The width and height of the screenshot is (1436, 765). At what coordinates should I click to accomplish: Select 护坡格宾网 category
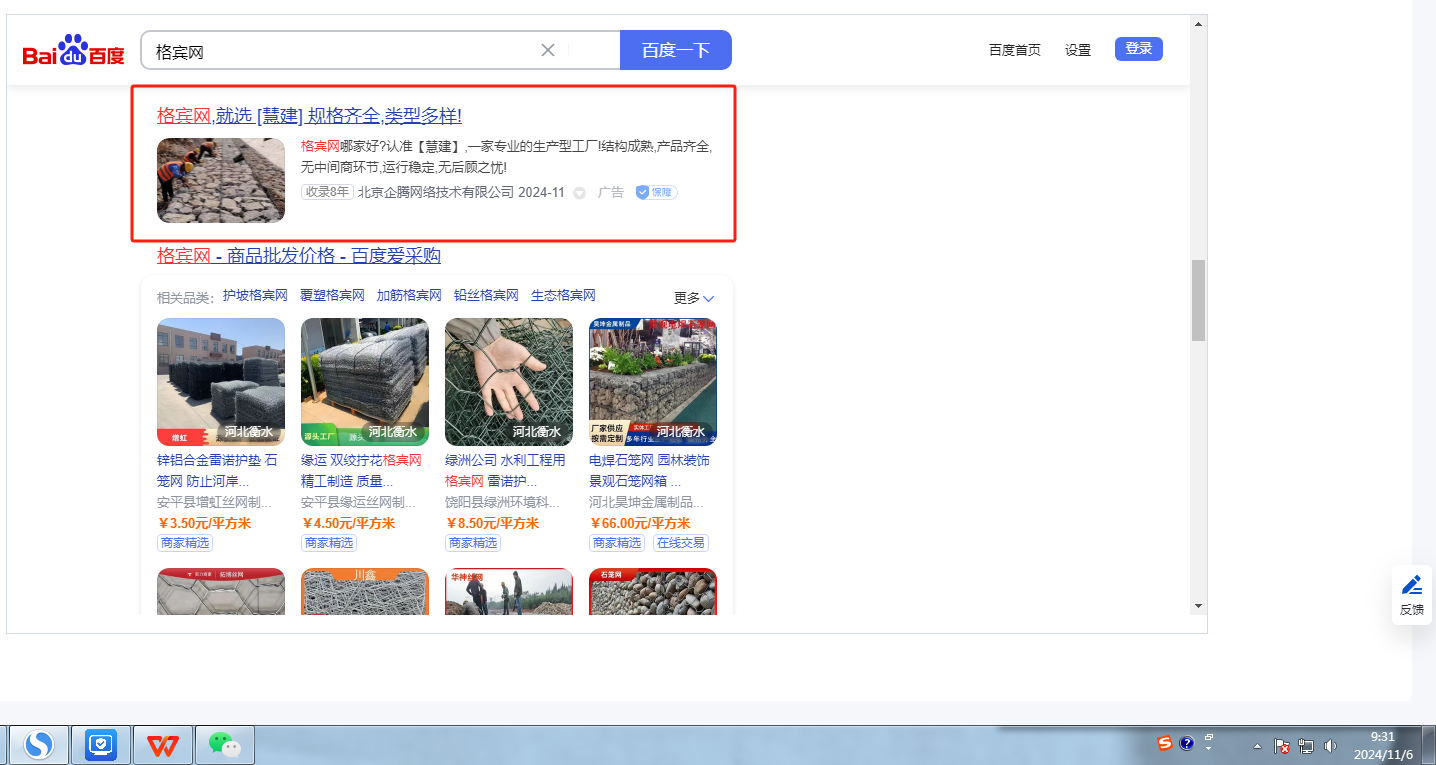(255, 295)
